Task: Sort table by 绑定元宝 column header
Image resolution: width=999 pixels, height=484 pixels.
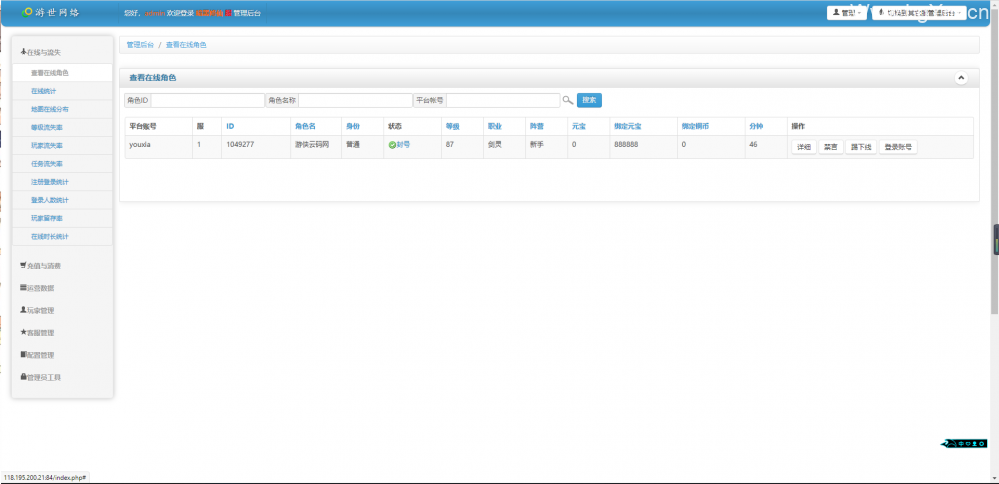Action: click(628, 127)
